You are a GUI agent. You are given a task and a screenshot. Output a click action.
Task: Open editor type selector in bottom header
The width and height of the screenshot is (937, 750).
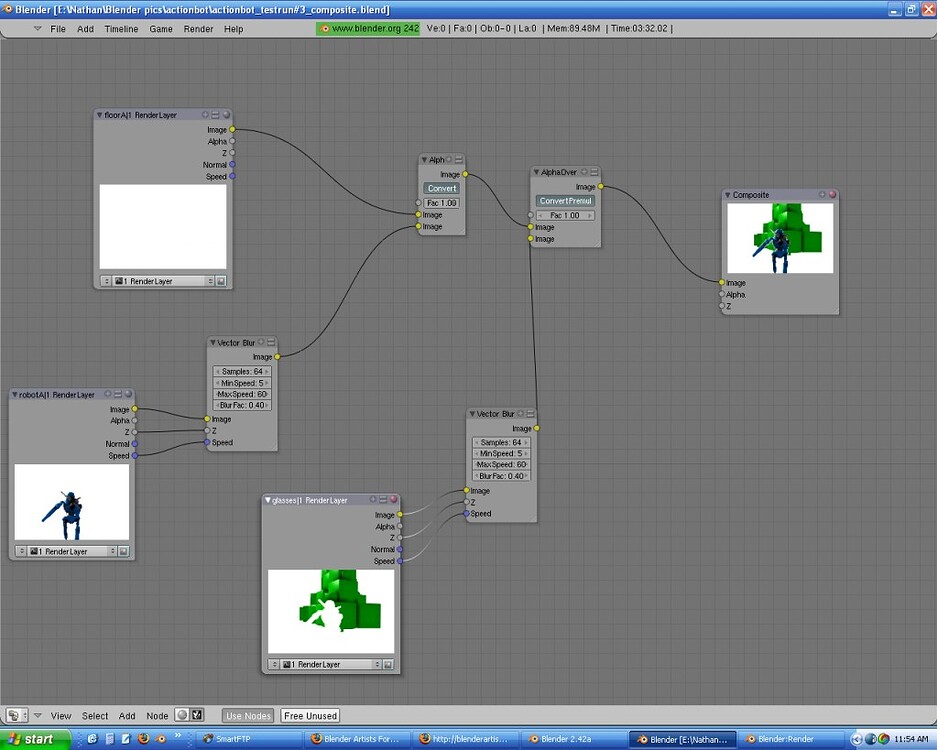17,715
